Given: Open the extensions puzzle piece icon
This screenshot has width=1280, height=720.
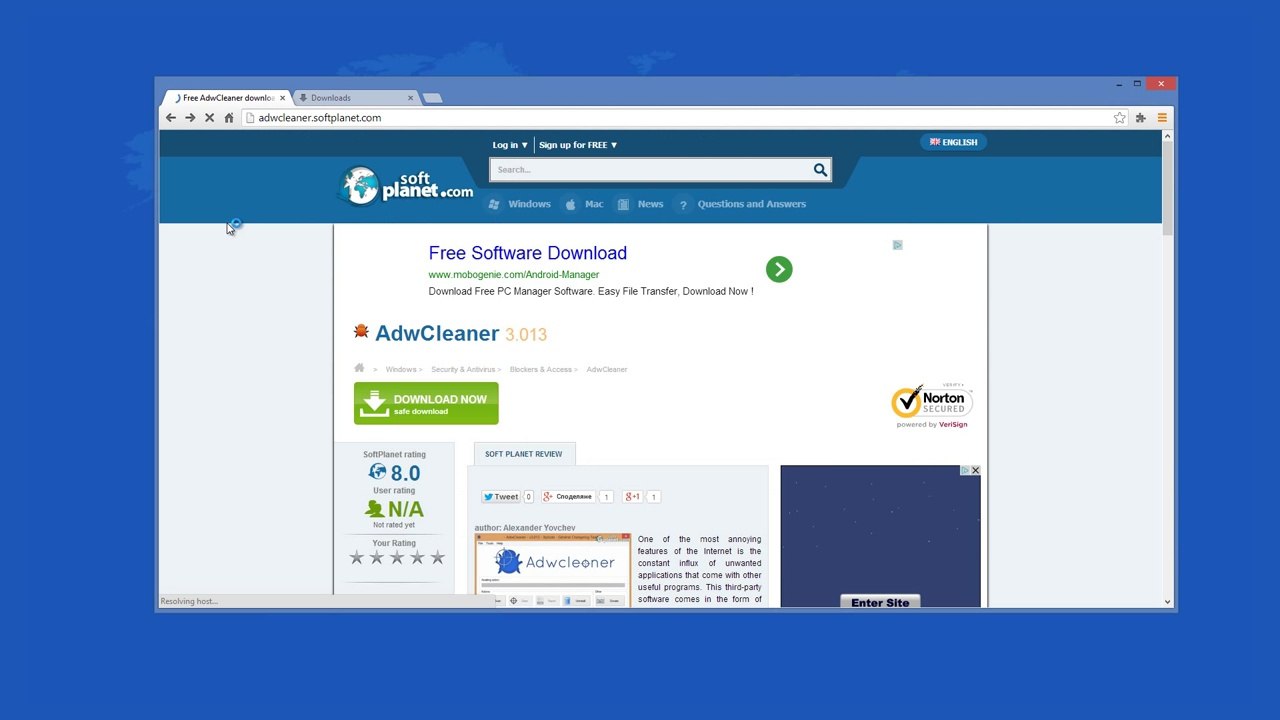Looking at the screenshot, I should click(1141, 118).
